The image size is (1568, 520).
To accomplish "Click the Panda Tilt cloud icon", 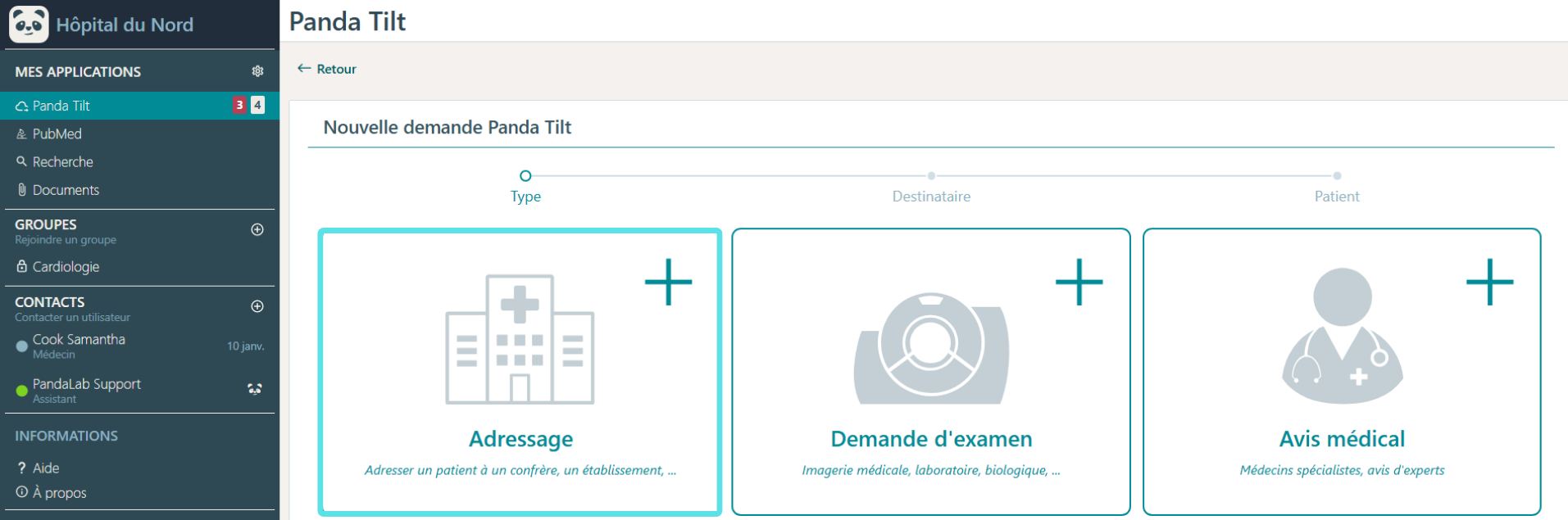I will coord(22,106).
